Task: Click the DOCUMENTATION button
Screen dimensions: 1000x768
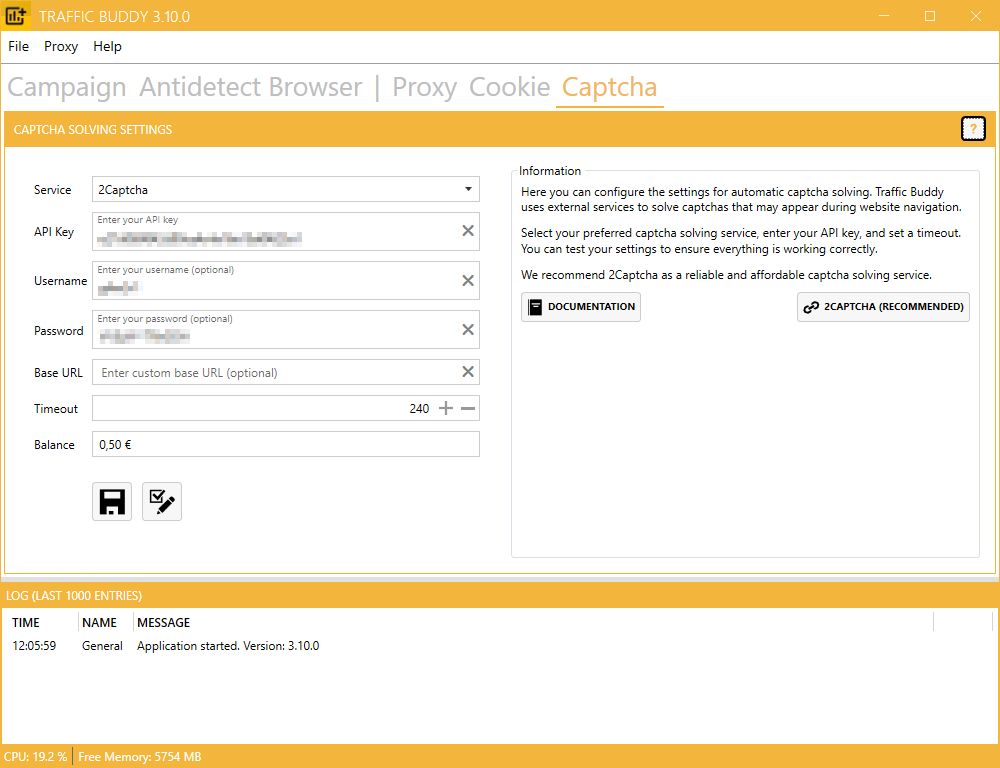Action: click(580, 307)
